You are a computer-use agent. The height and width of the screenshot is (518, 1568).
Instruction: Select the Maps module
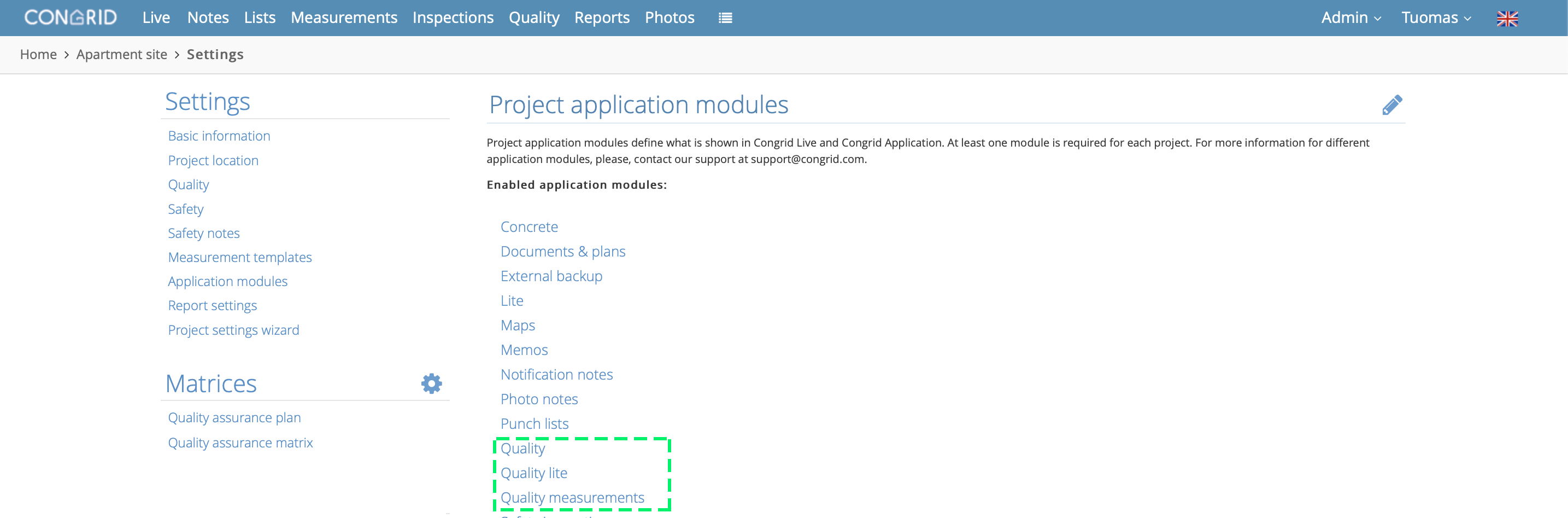point(518,325)
